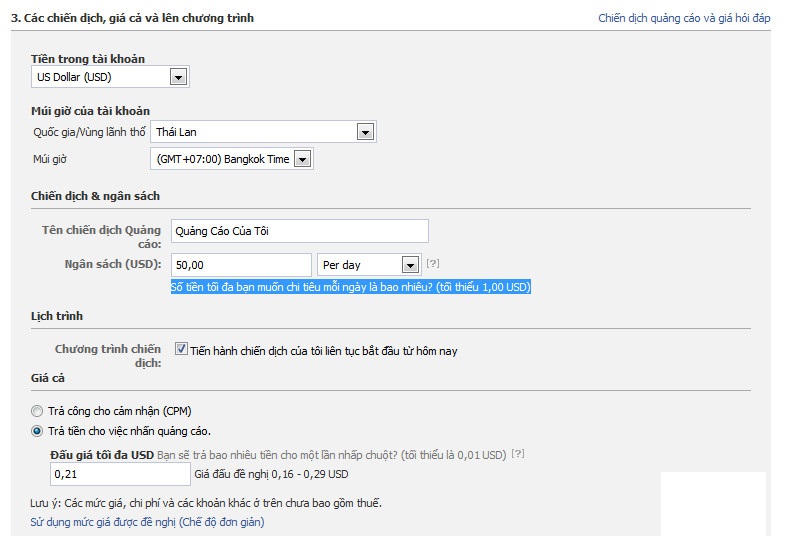Click dropdown arrow of Thái Lan country selector
The image size is (789, 543).
coord(365,132)
